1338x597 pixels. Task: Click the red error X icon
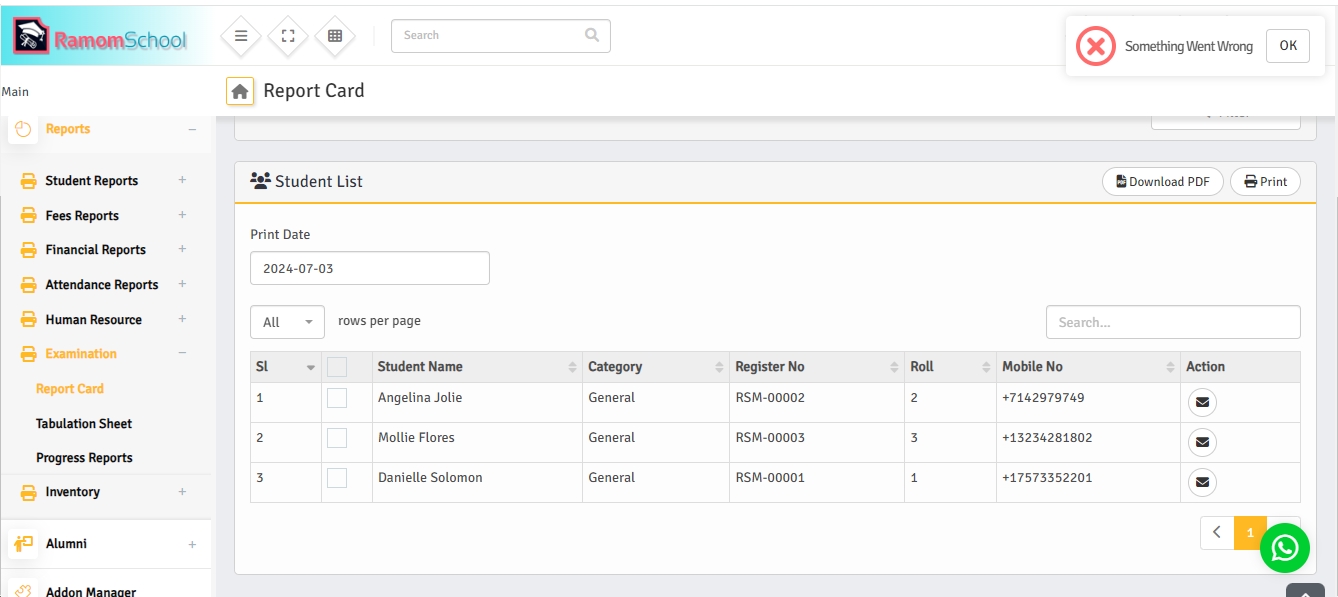click(x=1095, y=46)
